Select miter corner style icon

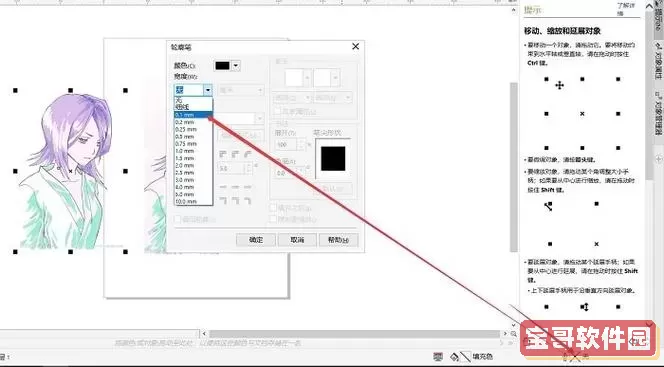click(x=223, y=155)
